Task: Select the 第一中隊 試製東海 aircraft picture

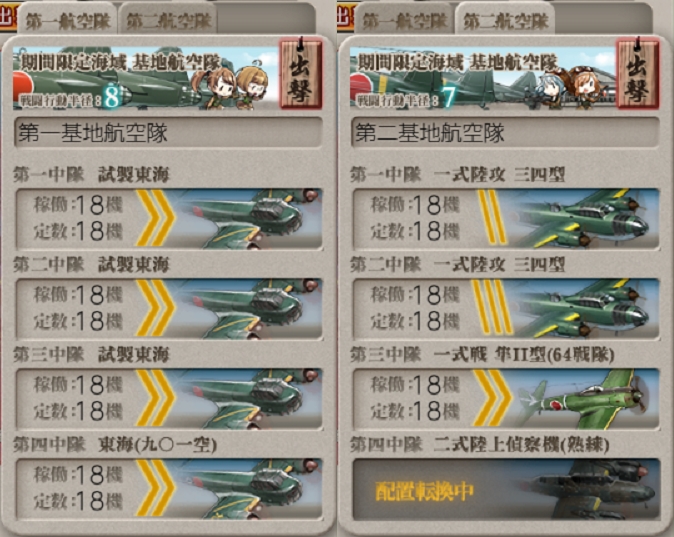Action: (247, 219)
